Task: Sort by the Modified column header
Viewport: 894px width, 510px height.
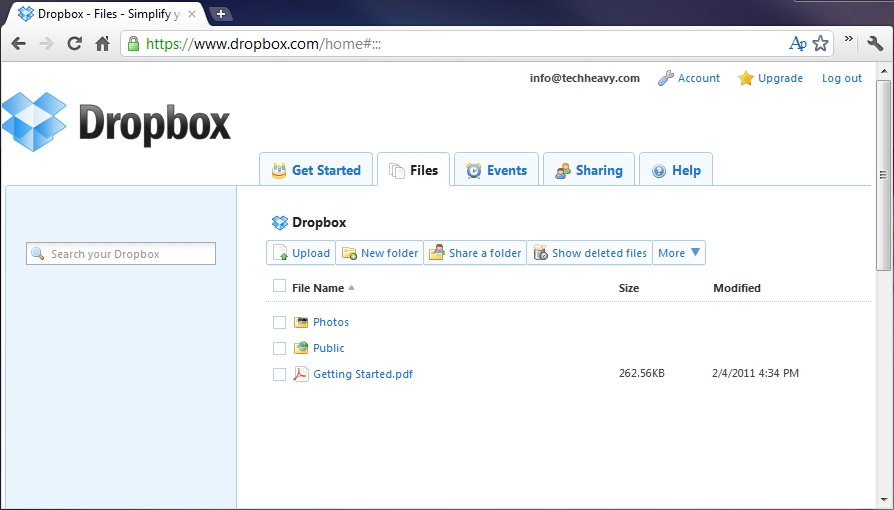Action: pyautogui.click(x=737, y=288)
